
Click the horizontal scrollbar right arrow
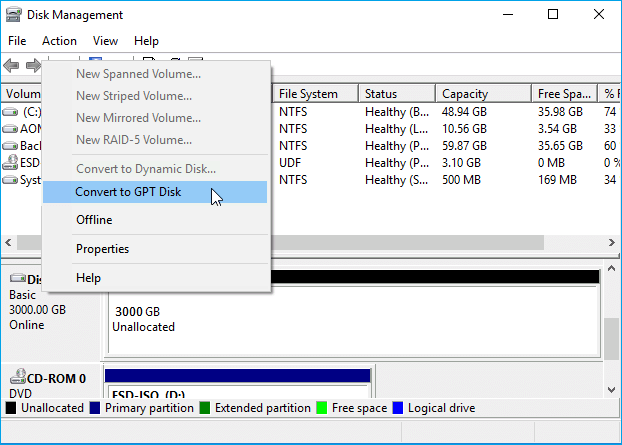(x=607, y=242)
